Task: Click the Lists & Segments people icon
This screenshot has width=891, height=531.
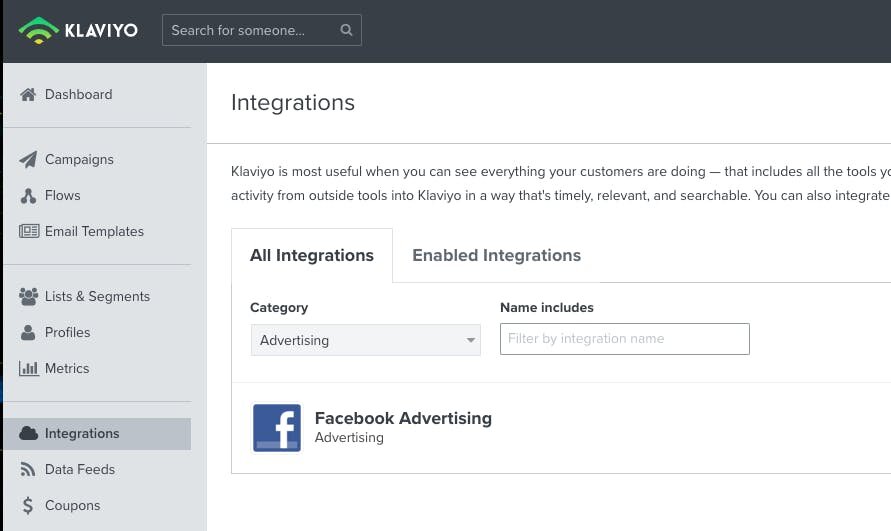Action: pyautogui.click(x=28, y=296)
